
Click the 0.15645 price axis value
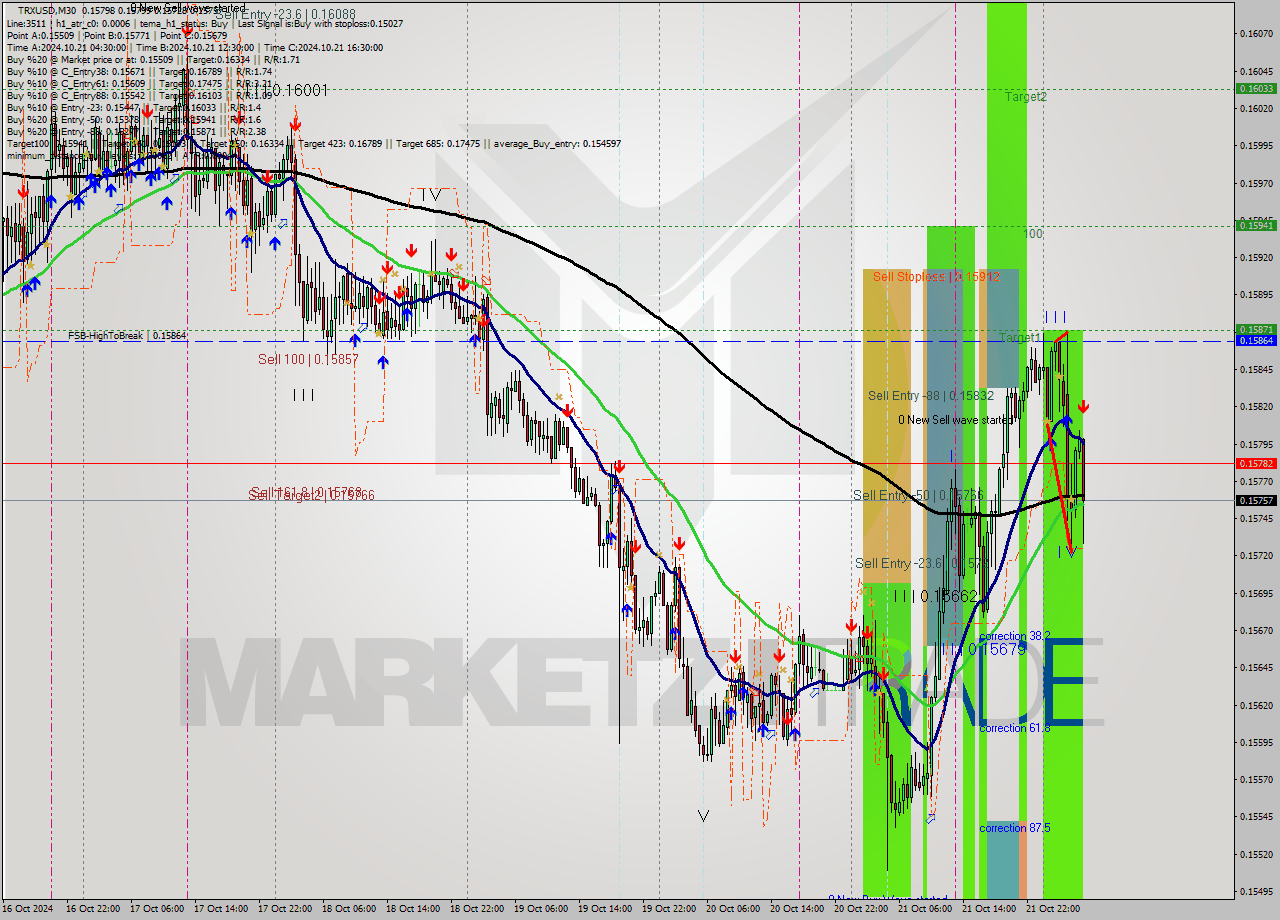(x=1256, y=667)
